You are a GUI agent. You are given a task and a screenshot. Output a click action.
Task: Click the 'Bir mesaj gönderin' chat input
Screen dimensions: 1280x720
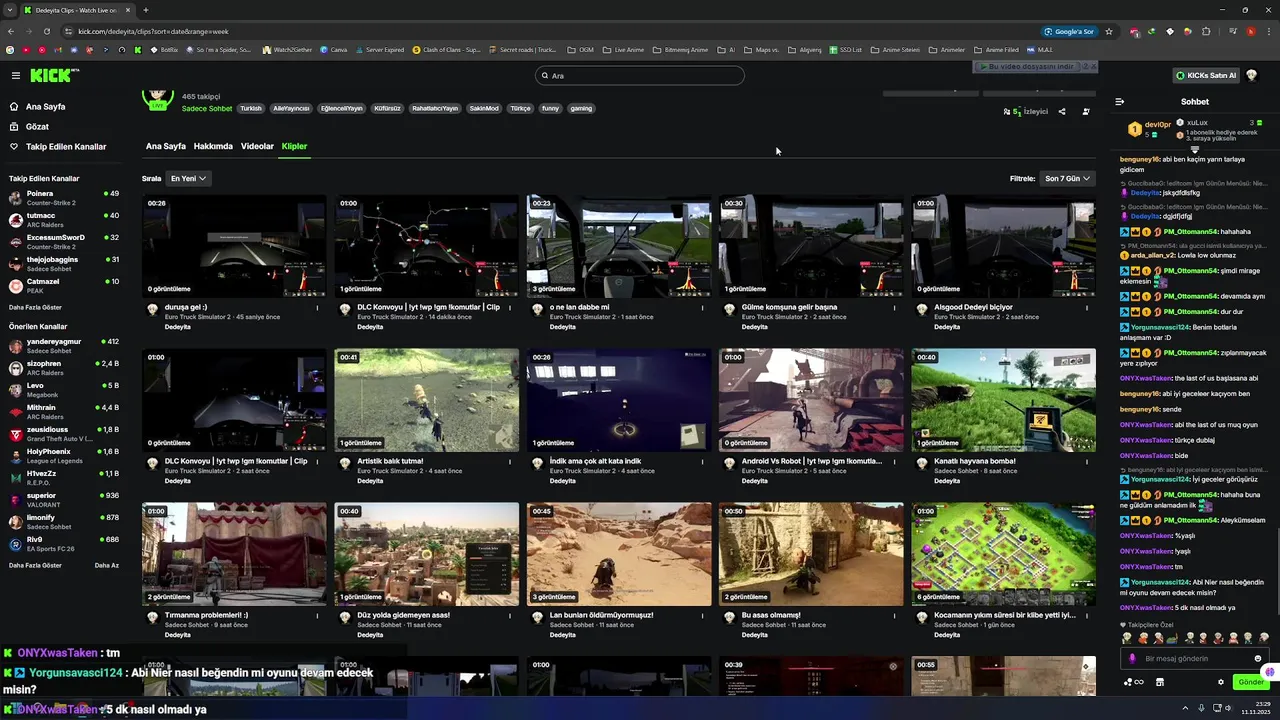click(1195, 658)
